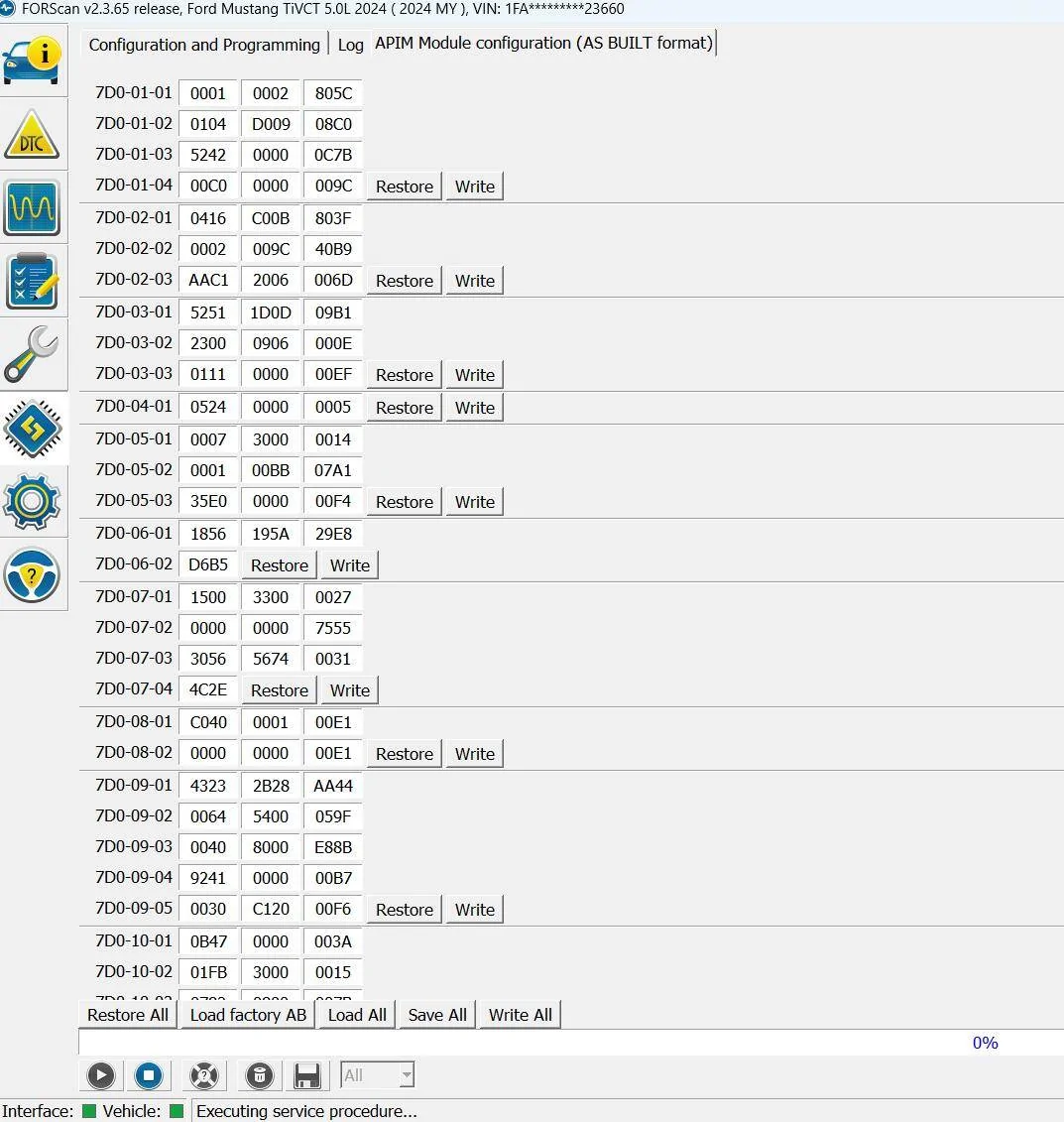Click the 0% progress bar
Viewport: 1064px width, 1122px height.
pos(570,1043)
